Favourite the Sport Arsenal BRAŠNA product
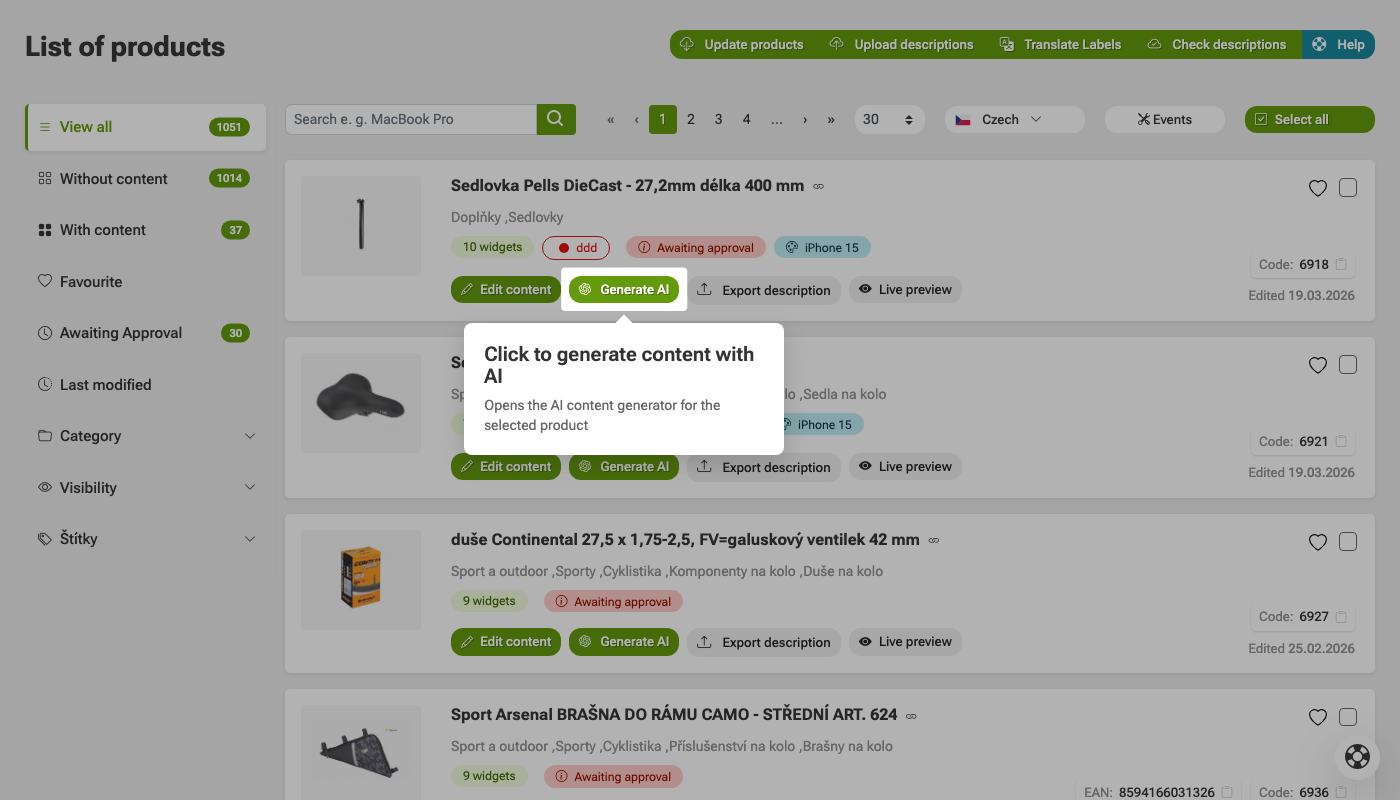The height and width of the screenshot is (800, 1400). coord(1318,717)
